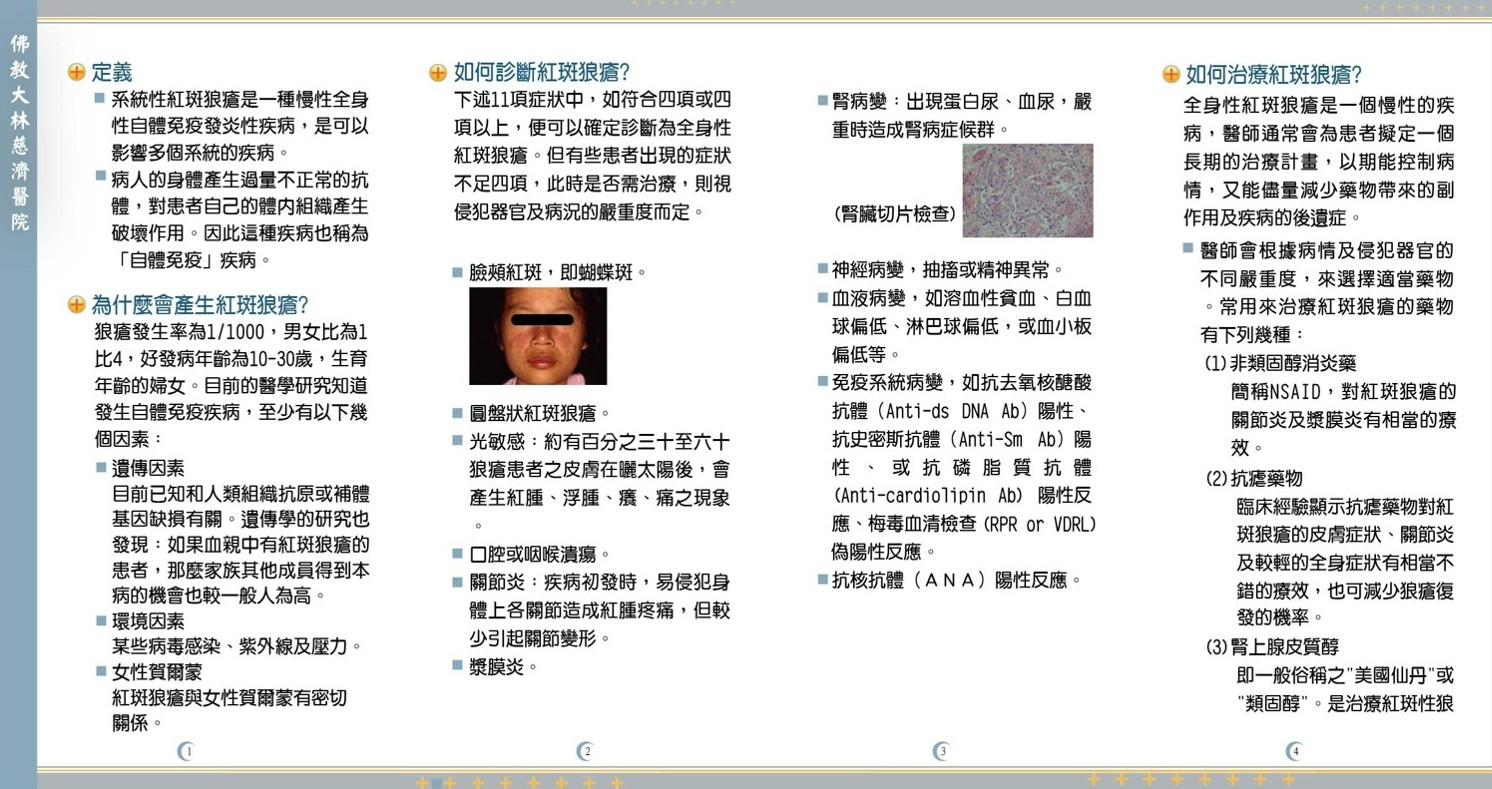This screenshot has height=789, width=1492.
Task: Click the plus icon beside 如何治療紅斑狼瘡?
Action: 1169,74
